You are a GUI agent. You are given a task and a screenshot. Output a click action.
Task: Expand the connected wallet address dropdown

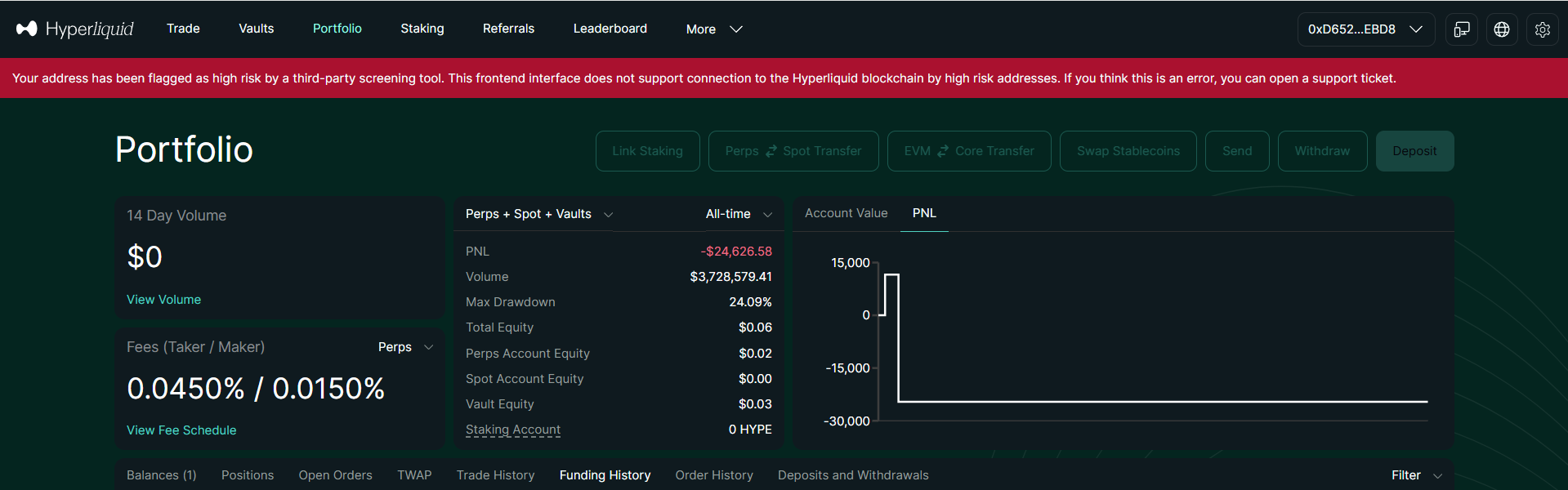(x=1365, y=29)
